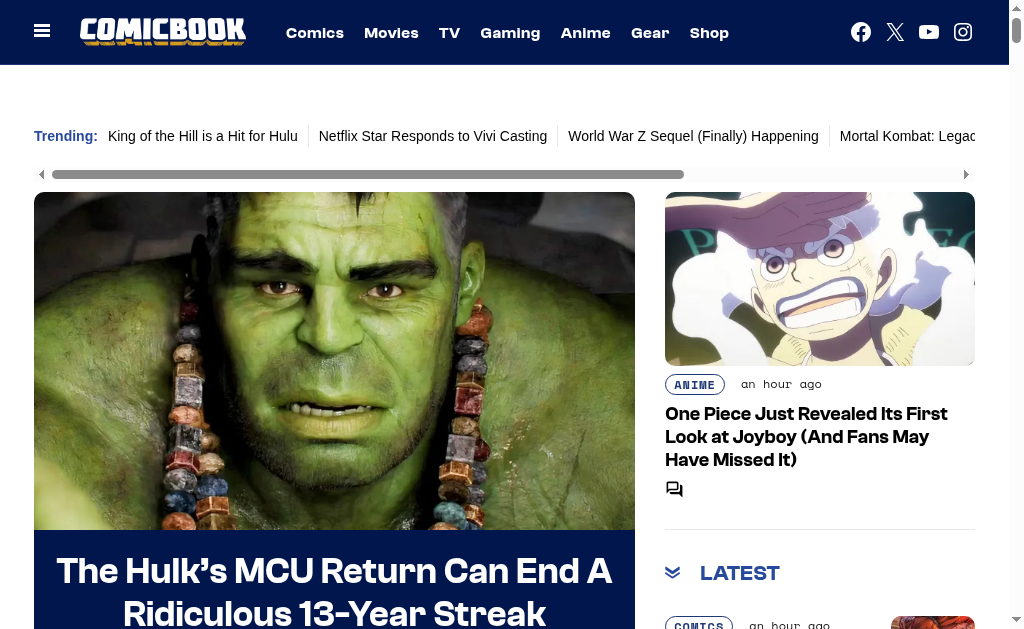Open the Instagram profile icon

tap(963, 32)
